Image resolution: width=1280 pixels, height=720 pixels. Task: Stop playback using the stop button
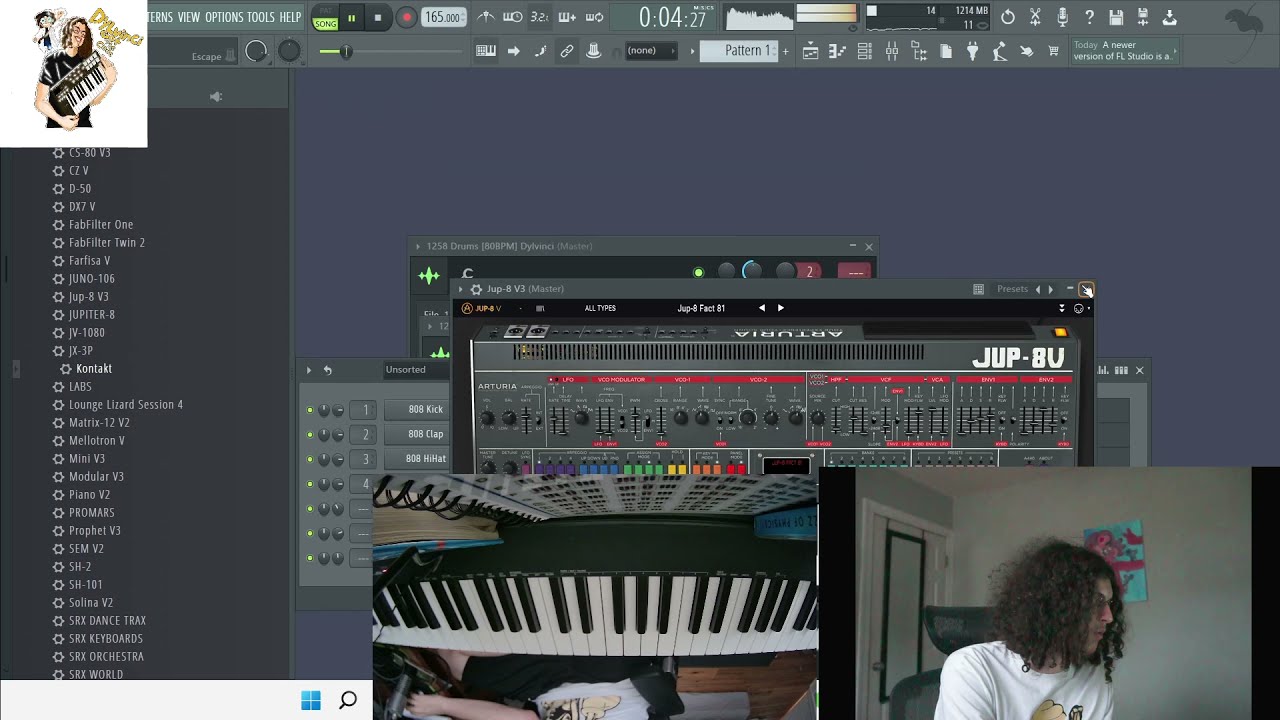tap(378, 17)
